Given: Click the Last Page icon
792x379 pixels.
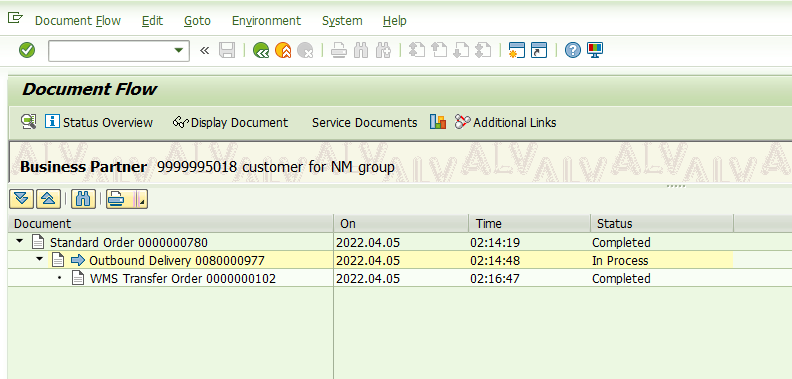Looking at the screenshot, I should [x=483, y=51].
